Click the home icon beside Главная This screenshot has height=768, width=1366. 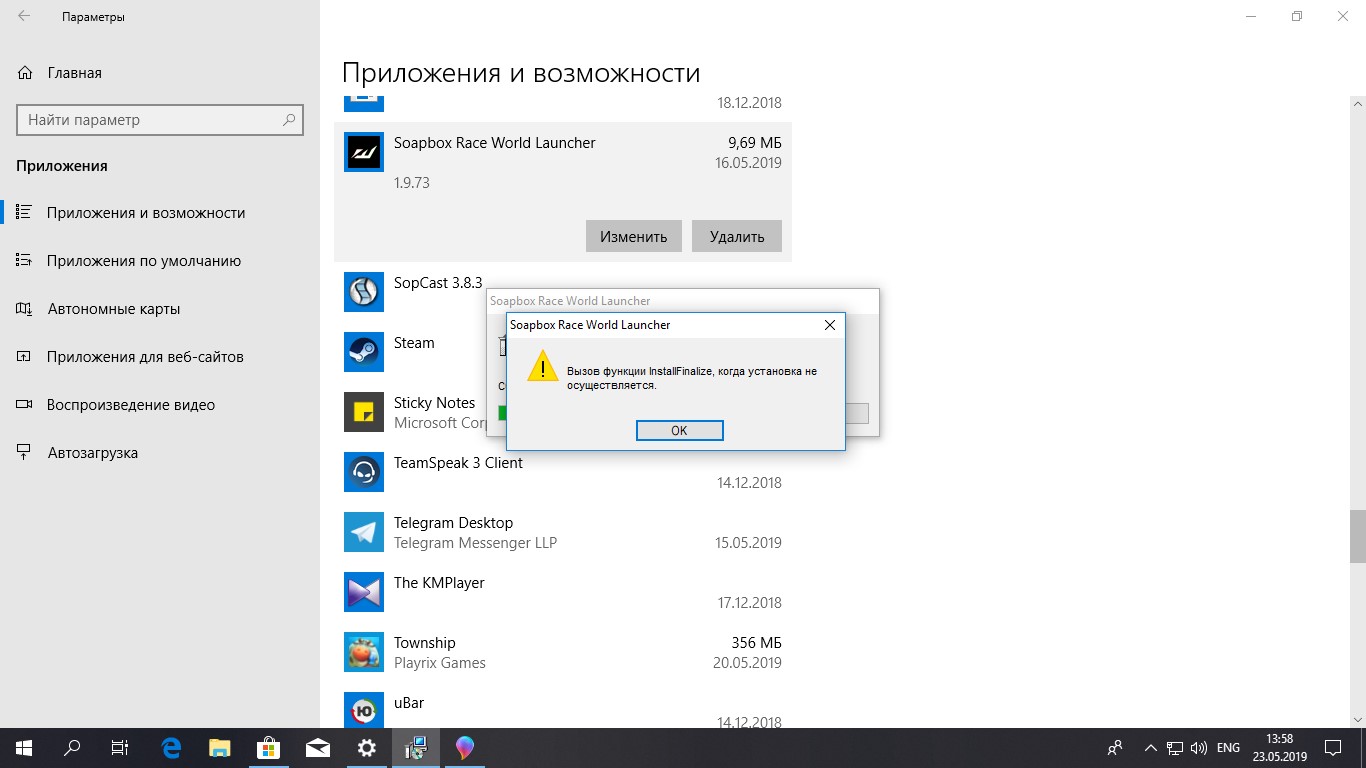click(25, 73)
